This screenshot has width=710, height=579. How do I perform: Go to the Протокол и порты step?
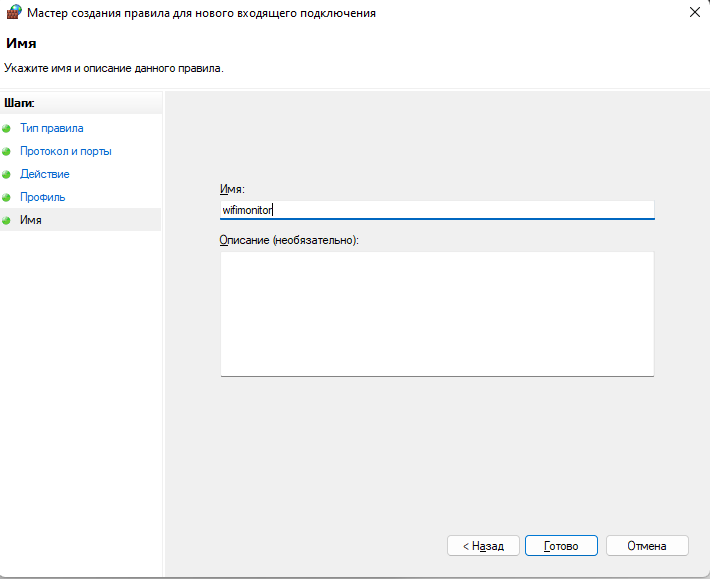[66, 151]
